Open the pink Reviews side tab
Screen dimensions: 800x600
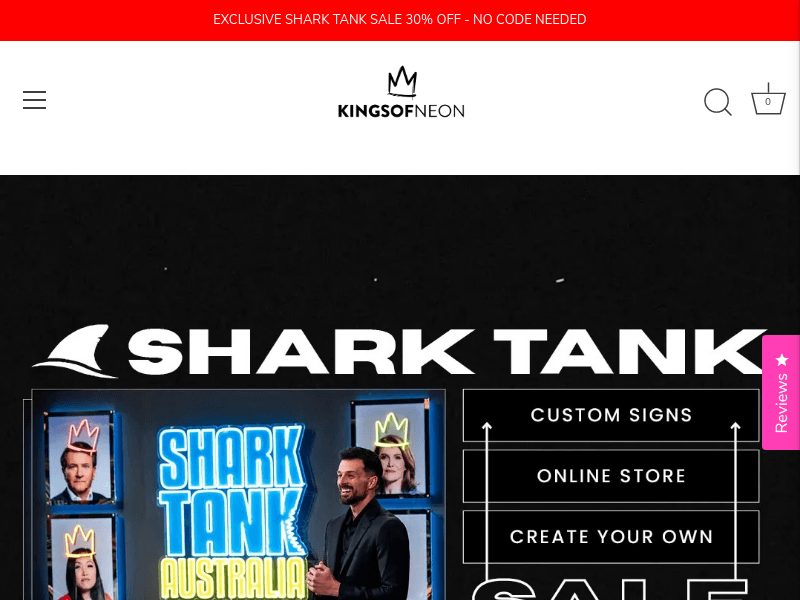click(781, 392)
